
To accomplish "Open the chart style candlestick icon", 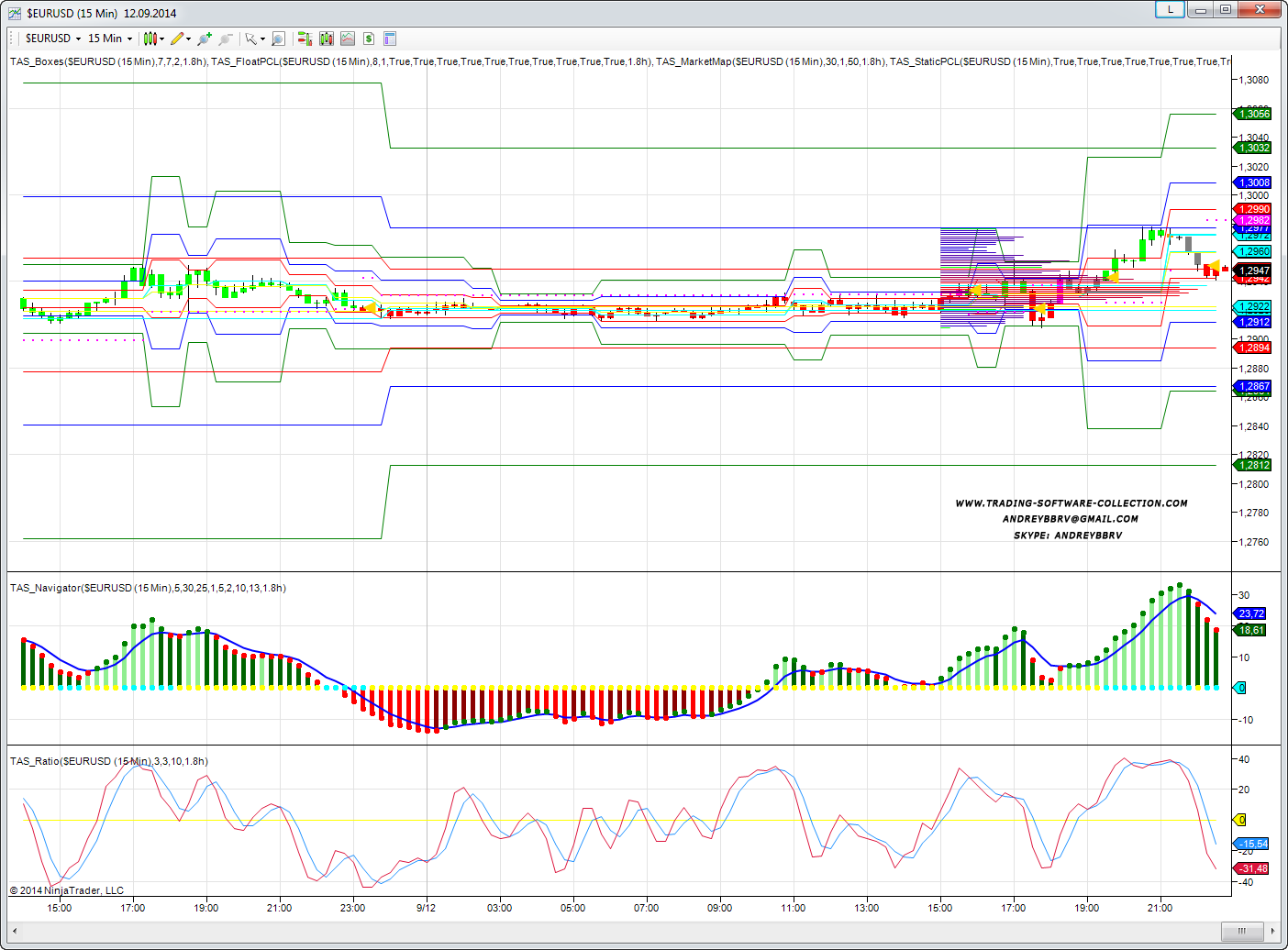I will (150, 39).
